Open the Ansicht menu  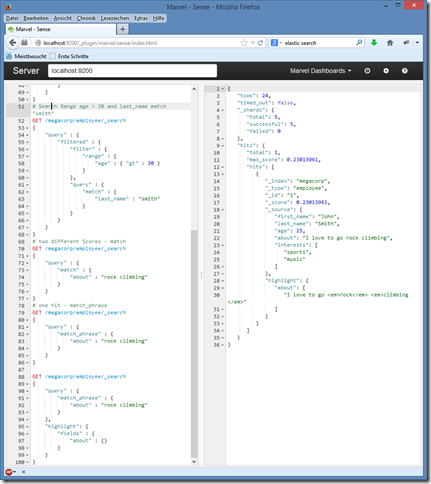[x=63, y=18]
